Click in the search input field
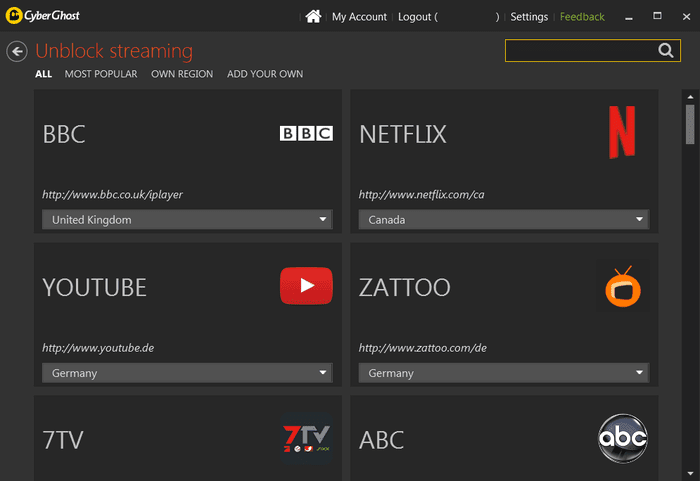 tap(580, 50)
